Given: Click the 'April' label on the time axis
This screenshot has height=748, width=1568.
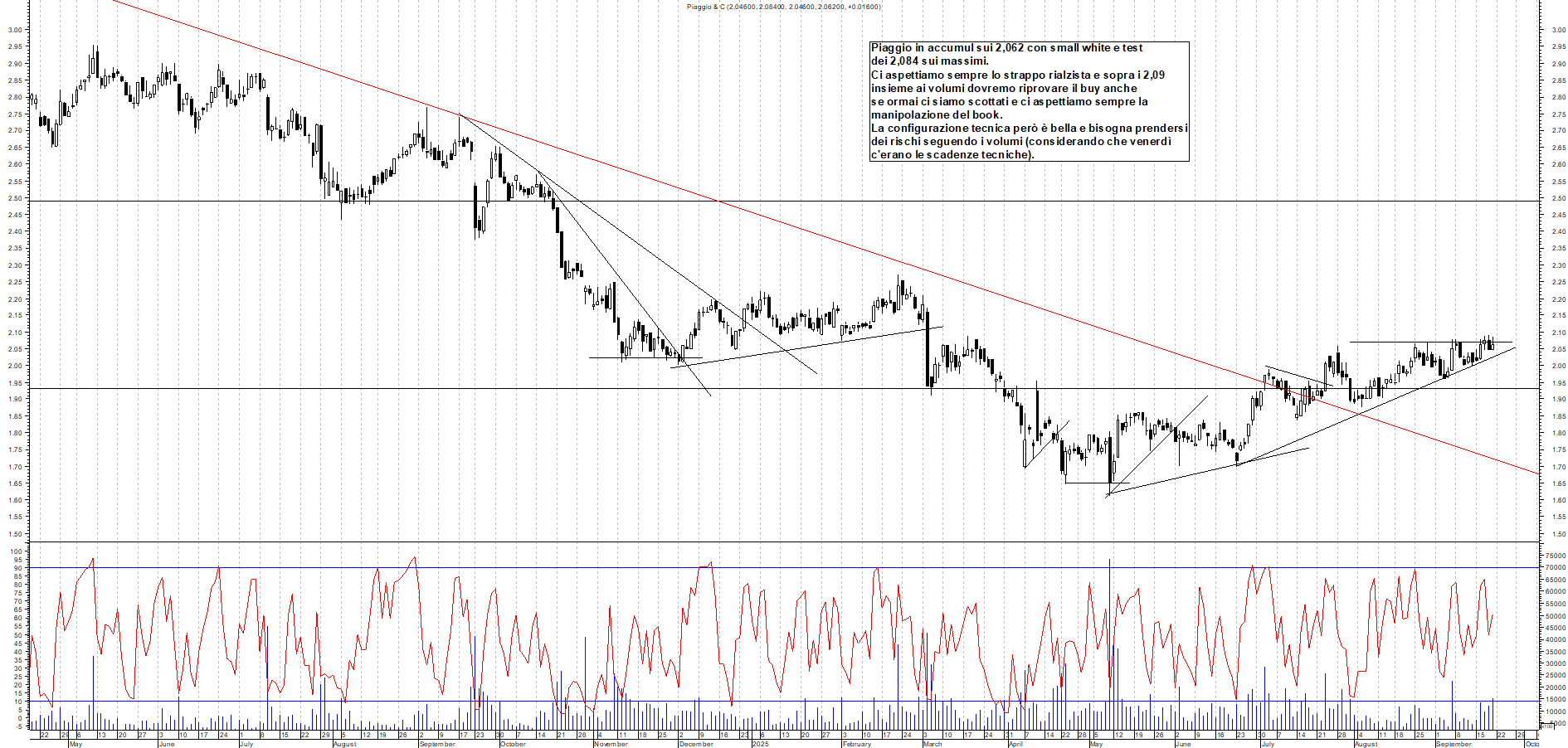Looking at the screenshot, I should 1015,744.
